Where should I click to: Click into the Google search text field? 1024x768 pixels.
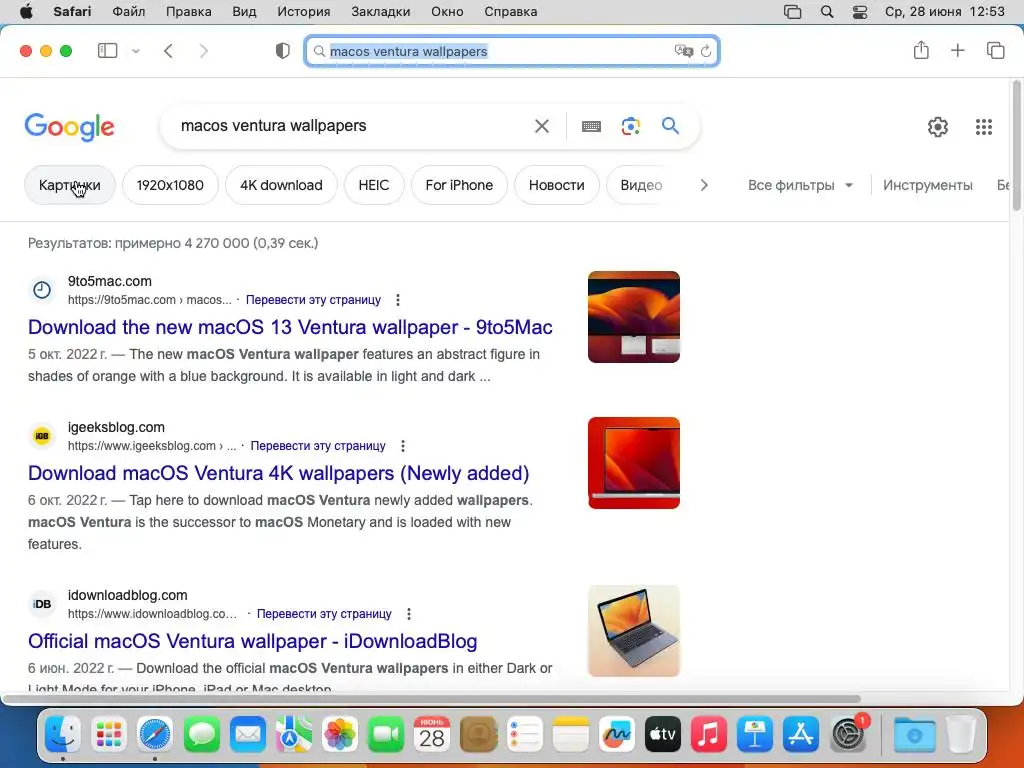tap(353, 126)
